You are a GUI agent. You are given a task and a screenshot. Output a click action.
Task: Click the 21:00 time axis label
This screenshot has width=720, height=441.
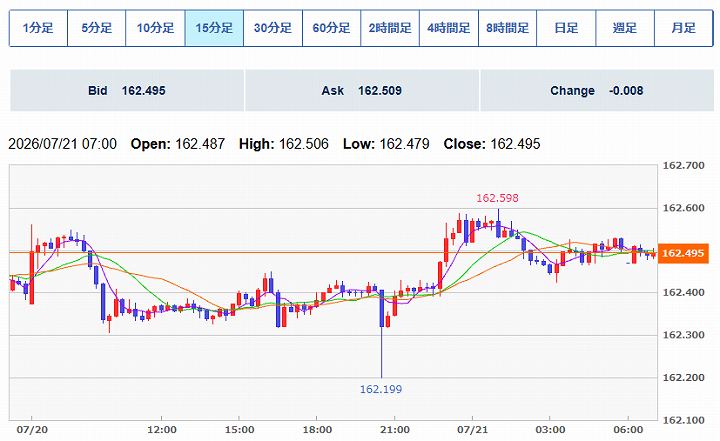point(395,430)
